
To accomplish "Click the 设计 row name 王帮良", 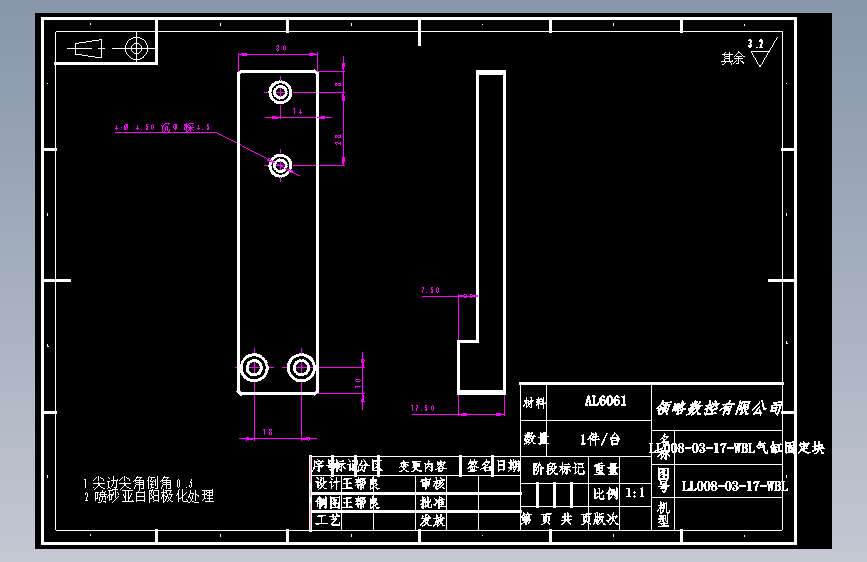I will (361, 484).
